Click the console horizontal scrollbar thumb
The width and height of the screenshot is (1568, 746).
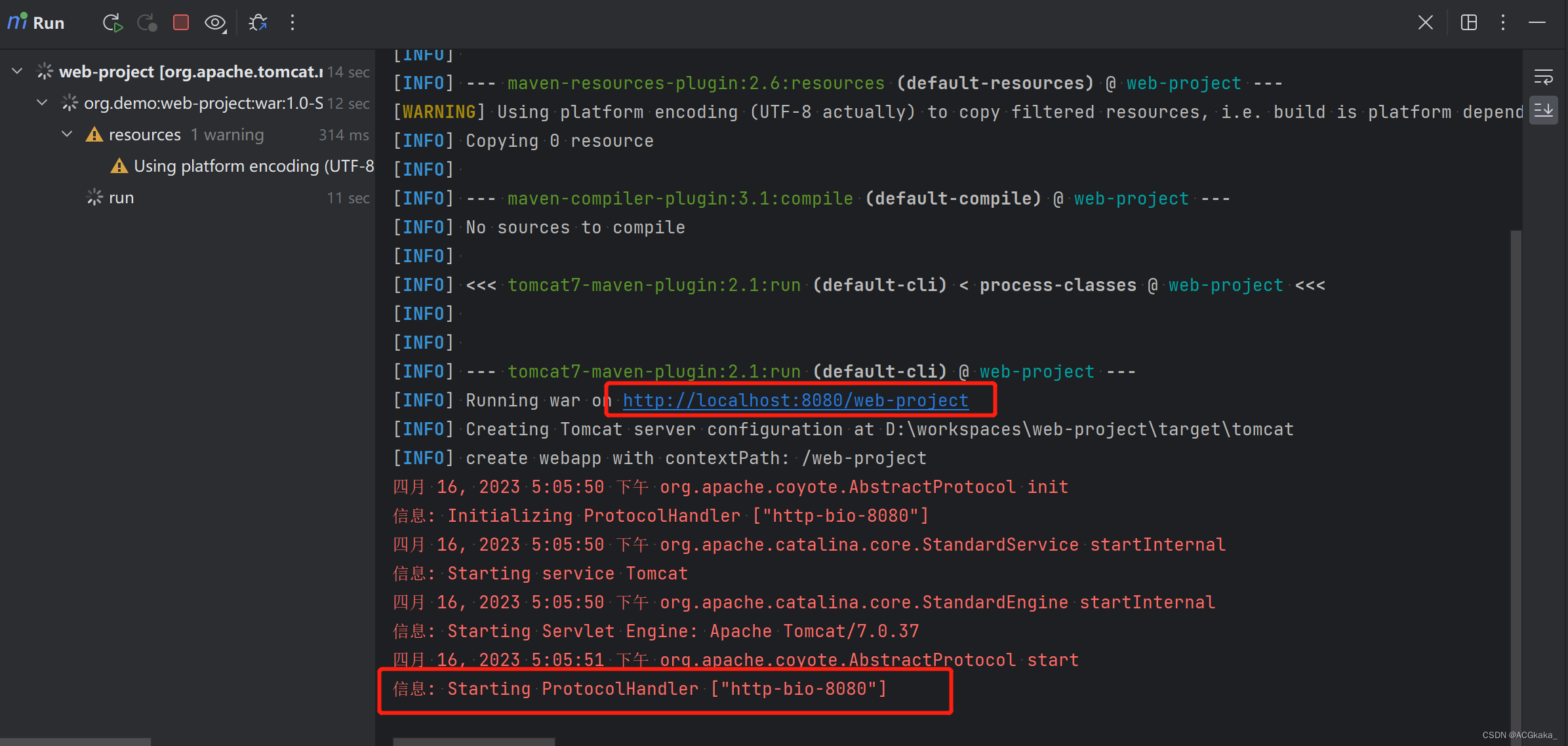coord(473,741)
